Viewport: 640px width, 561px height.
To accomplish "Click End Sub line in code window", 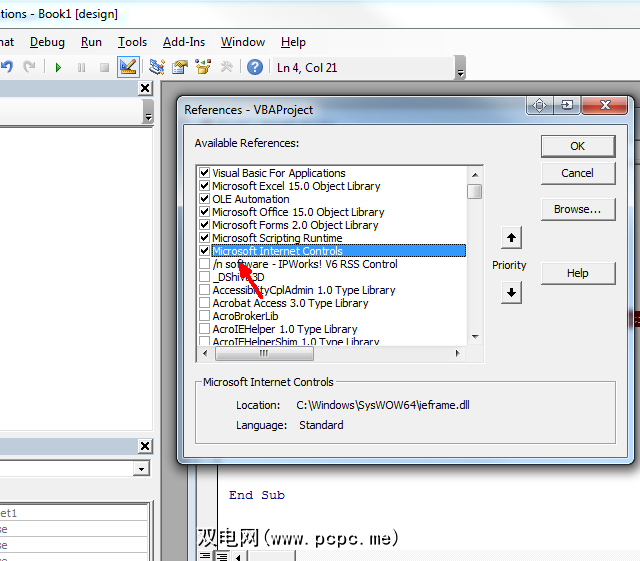I will [257, 495].
